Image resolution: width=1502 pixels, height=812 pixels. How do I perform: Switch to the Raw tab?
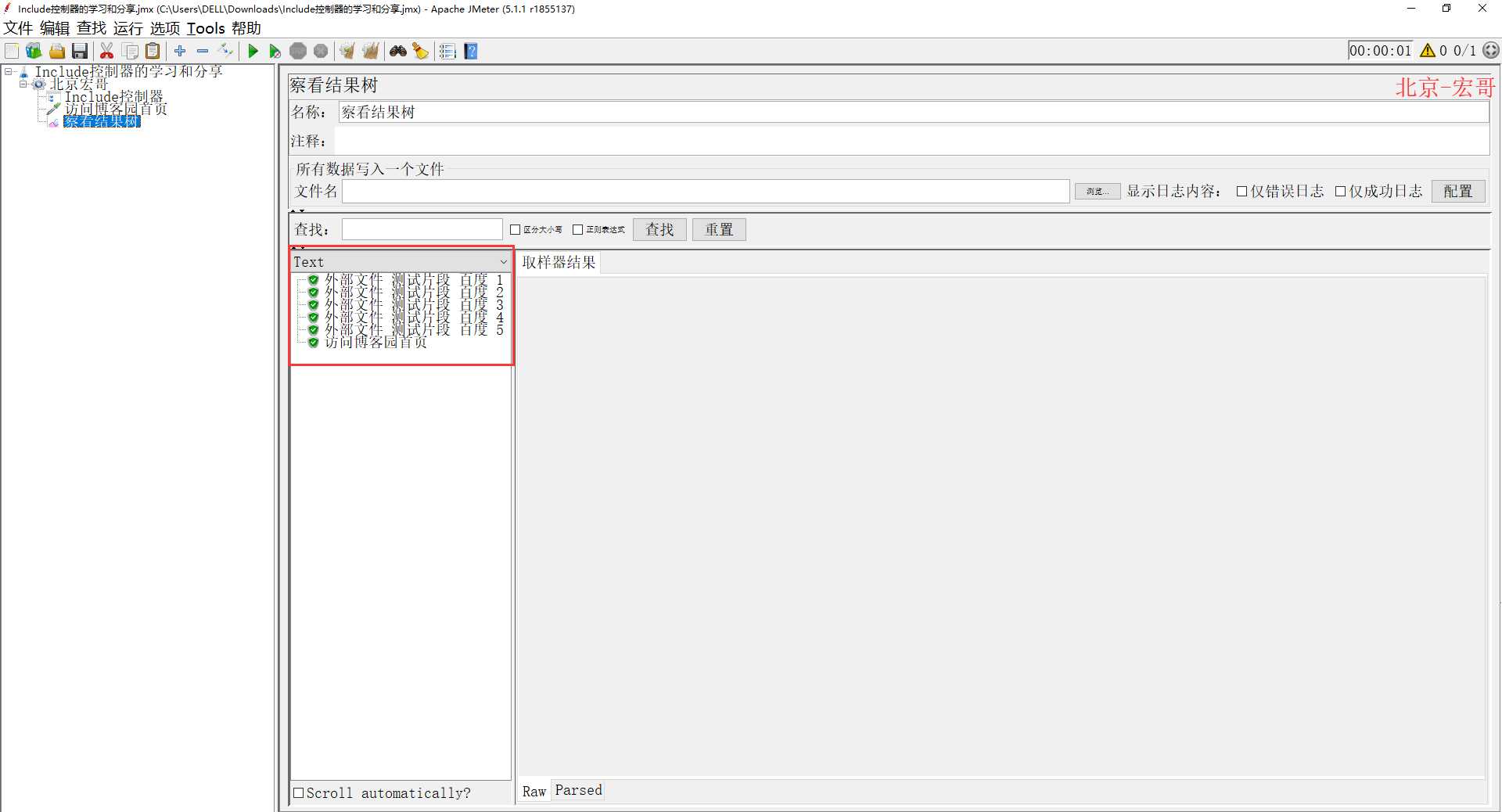(534, 792)
